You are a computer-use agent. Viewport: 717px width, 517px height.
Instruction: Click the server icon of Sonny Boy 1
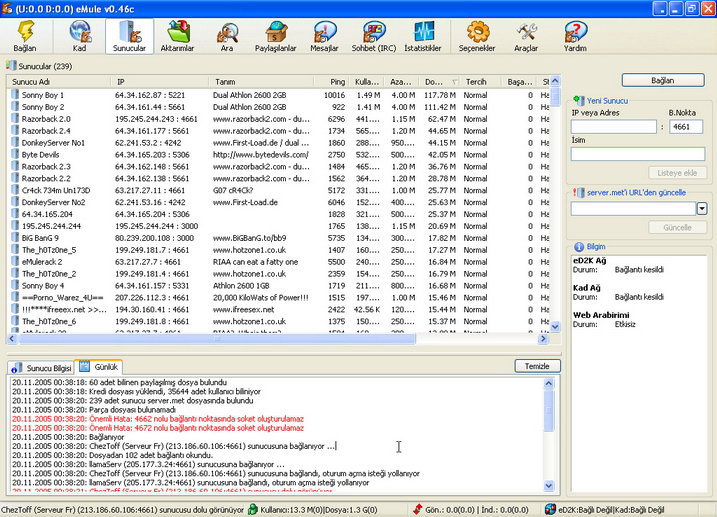click(x=15, y=95)
